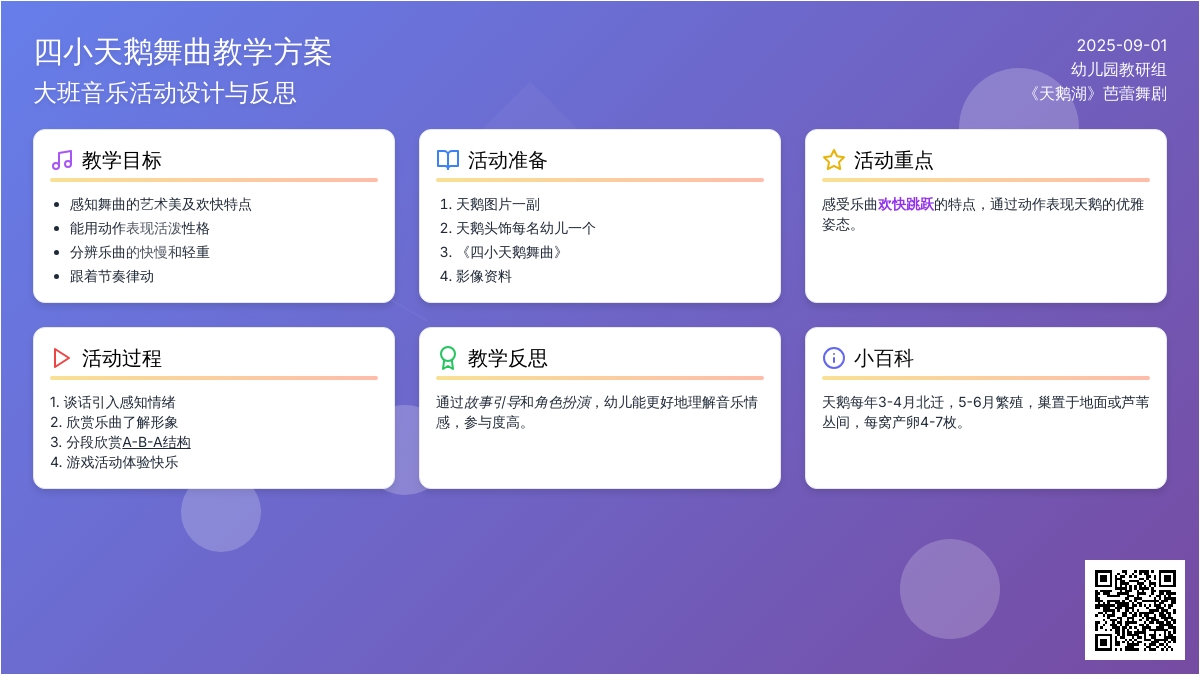1200x675 pixels.
Task: Click the QR code image
Action: click(1135, 610)
